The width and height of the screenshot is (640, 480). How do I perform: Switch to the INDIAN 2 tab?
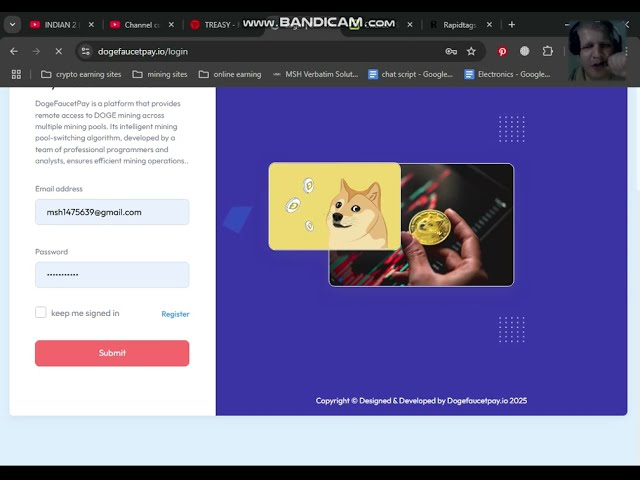point(58,24)
